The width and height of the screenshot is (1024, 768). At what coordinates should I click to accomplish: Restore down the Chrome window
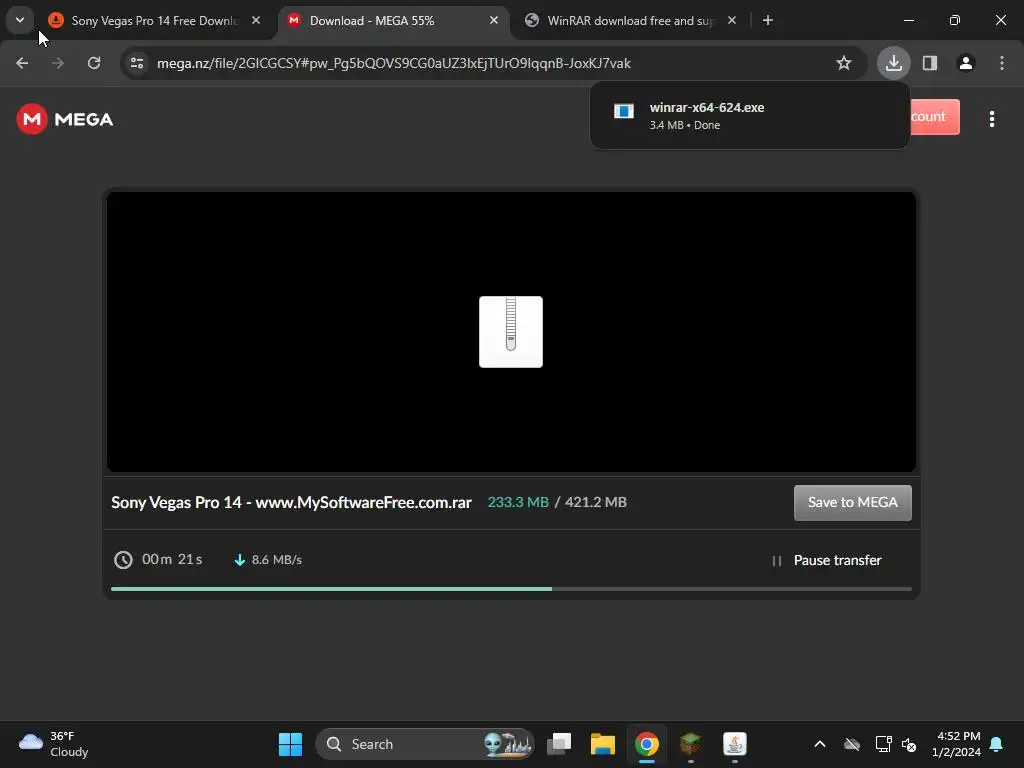coord(955,20)
